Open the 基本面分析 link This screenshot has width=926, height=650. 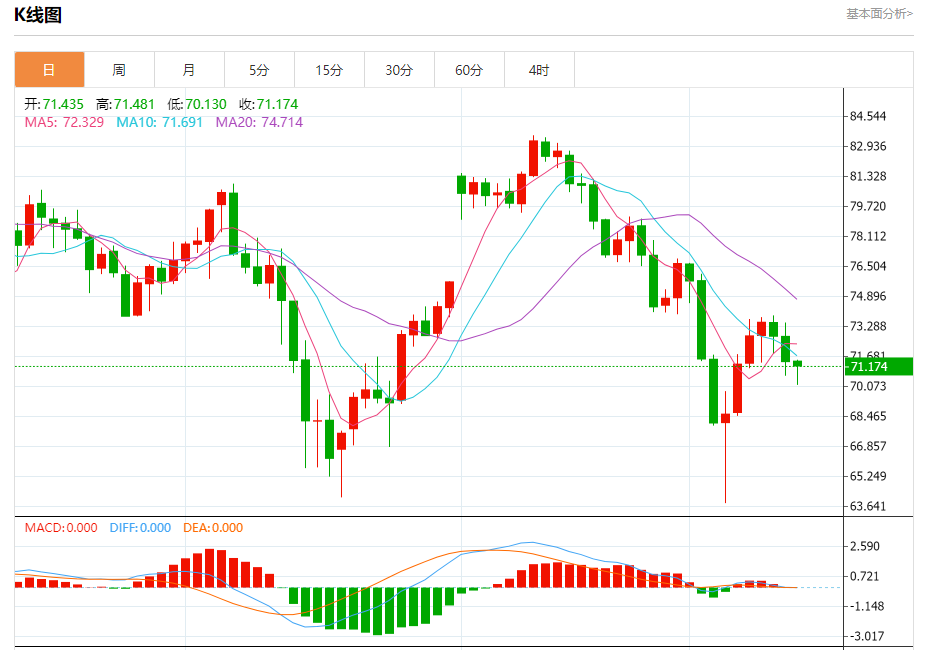(879, 14)
